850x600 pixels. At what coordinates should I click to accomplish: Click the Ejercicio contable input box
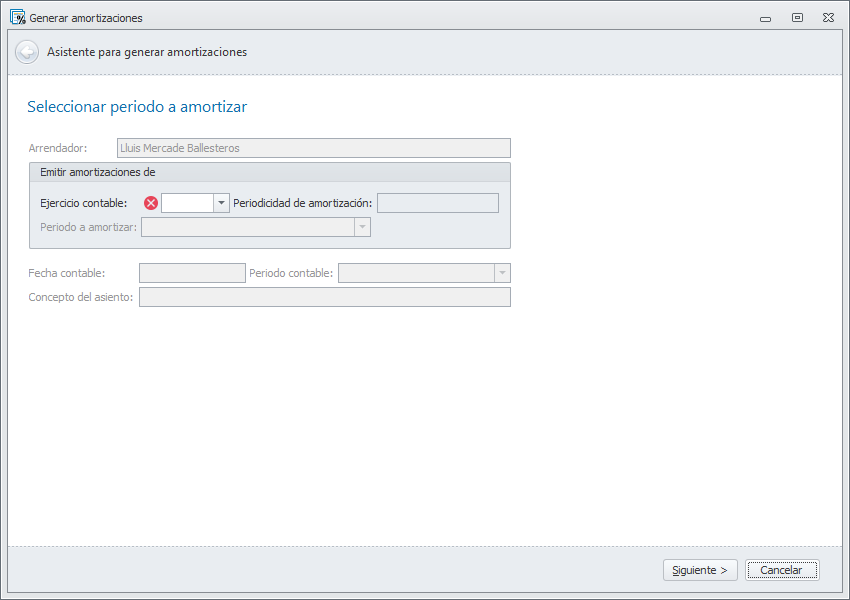click(x=187, y=203)
